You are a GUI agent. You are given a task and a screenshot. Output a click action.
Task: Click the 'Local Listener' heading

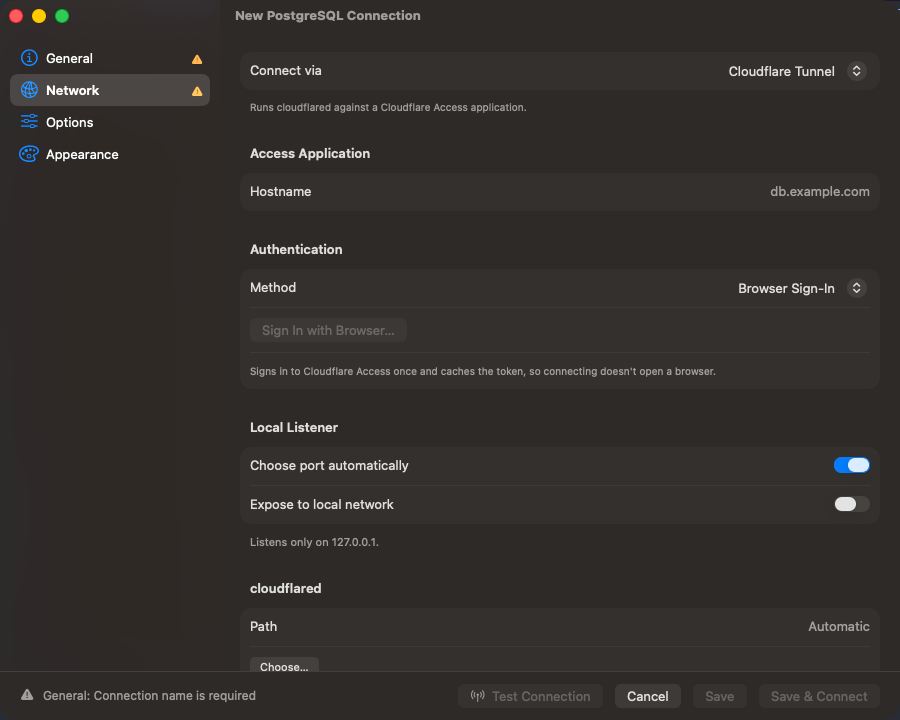click(x=294, y=427)
